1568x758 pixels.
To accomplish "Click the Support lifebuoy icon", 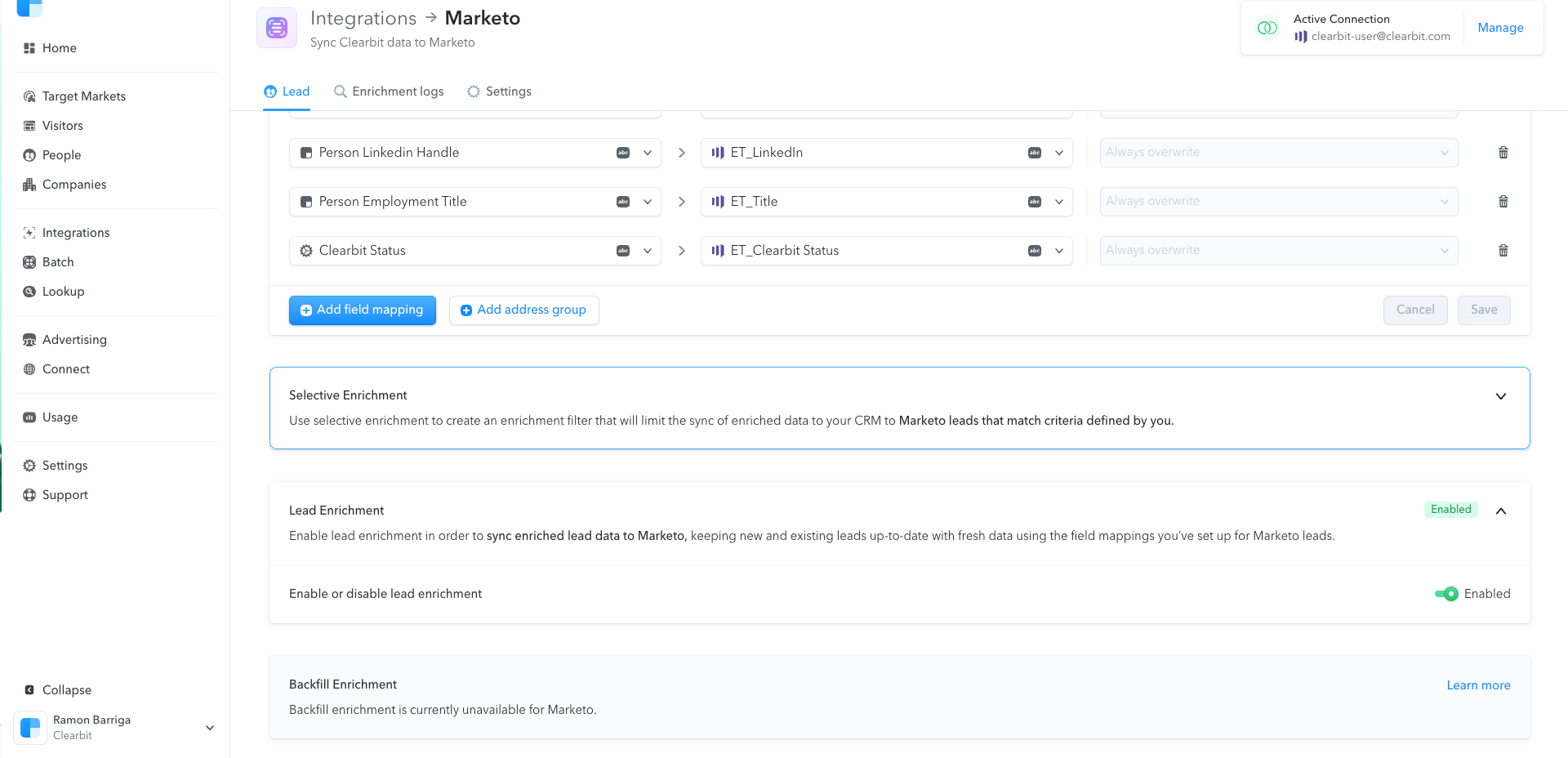I will click(29, 495).
